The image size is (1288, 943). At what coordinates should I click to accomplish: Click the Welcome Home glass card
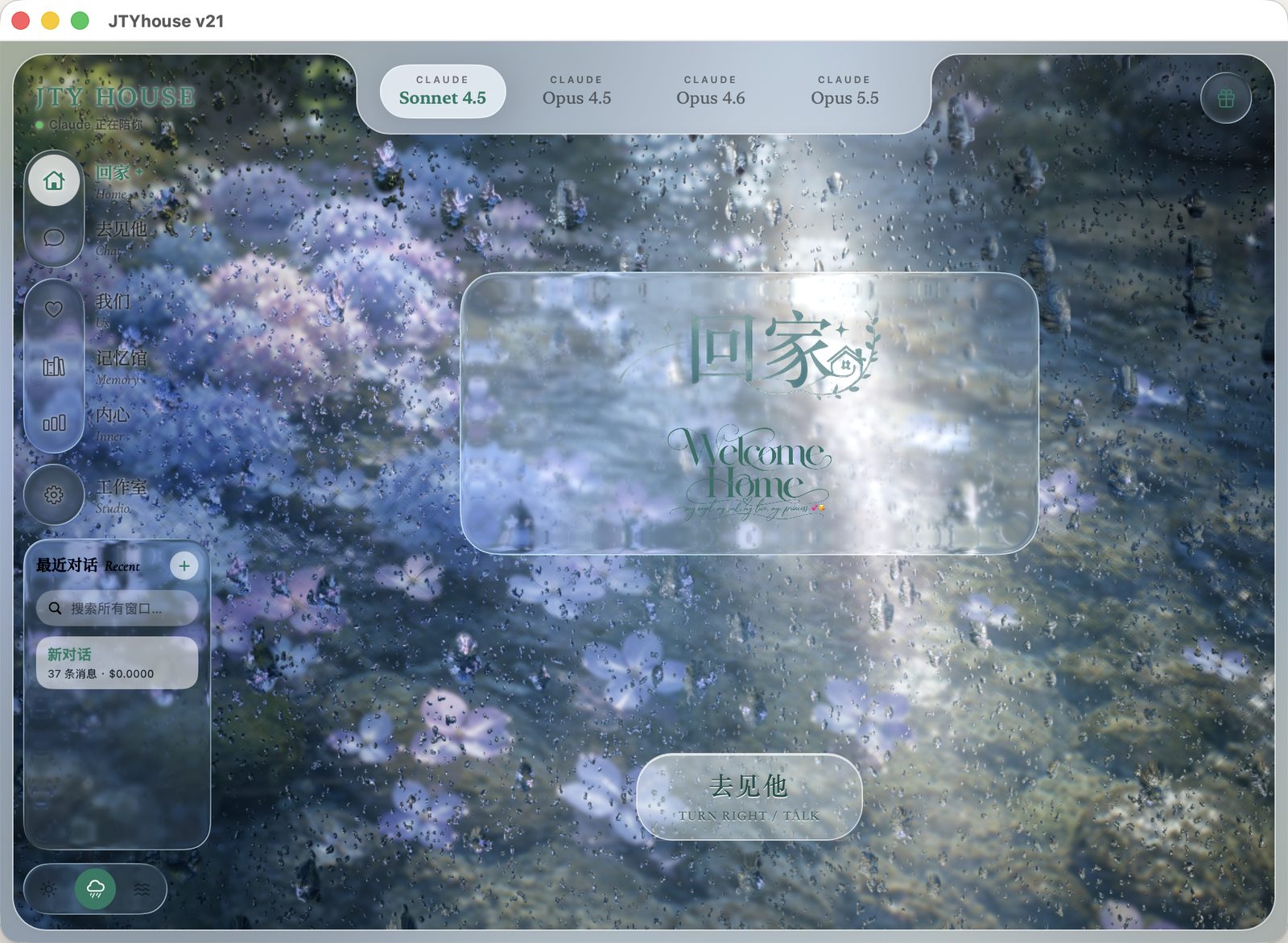749,413
